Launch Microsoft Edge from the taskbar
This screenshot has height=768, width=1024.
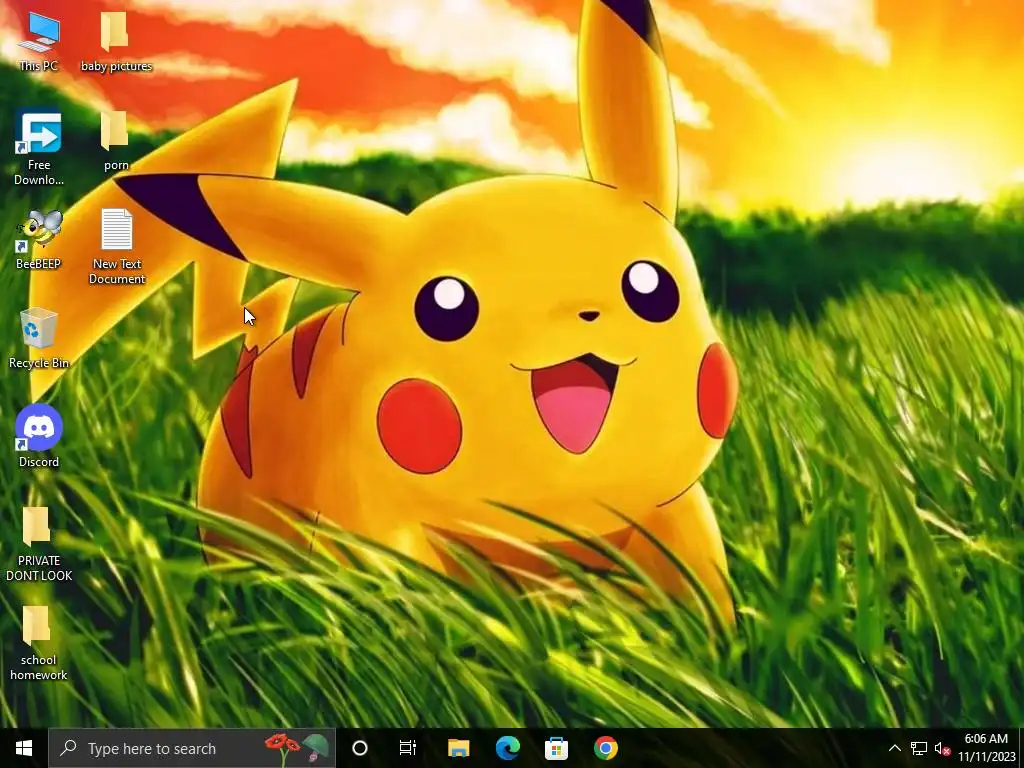coord(507,748)
